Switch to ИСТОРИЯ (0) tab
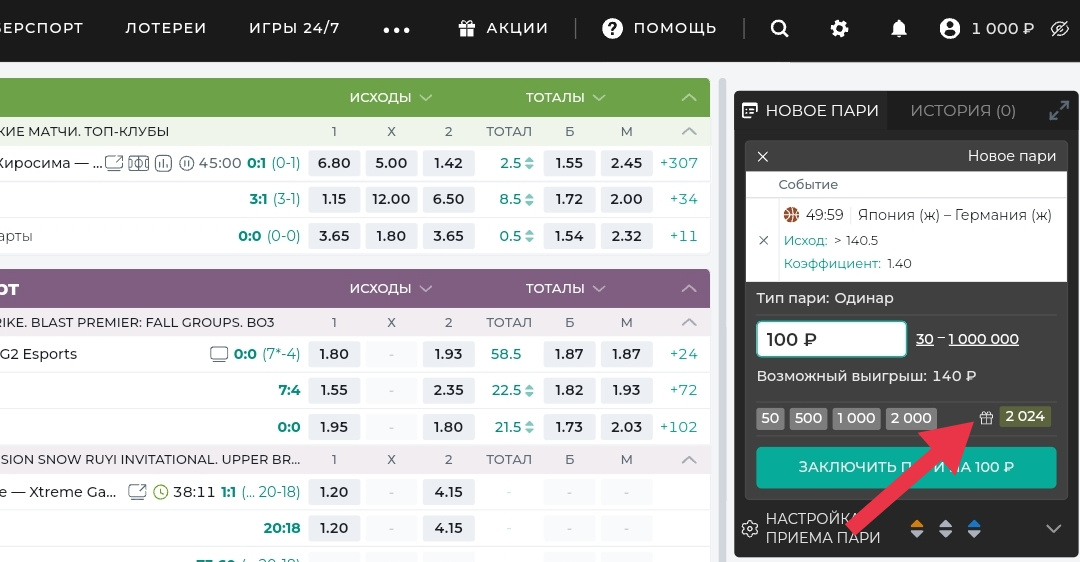This screenshot has width=1080, height=562. [962, 111]
